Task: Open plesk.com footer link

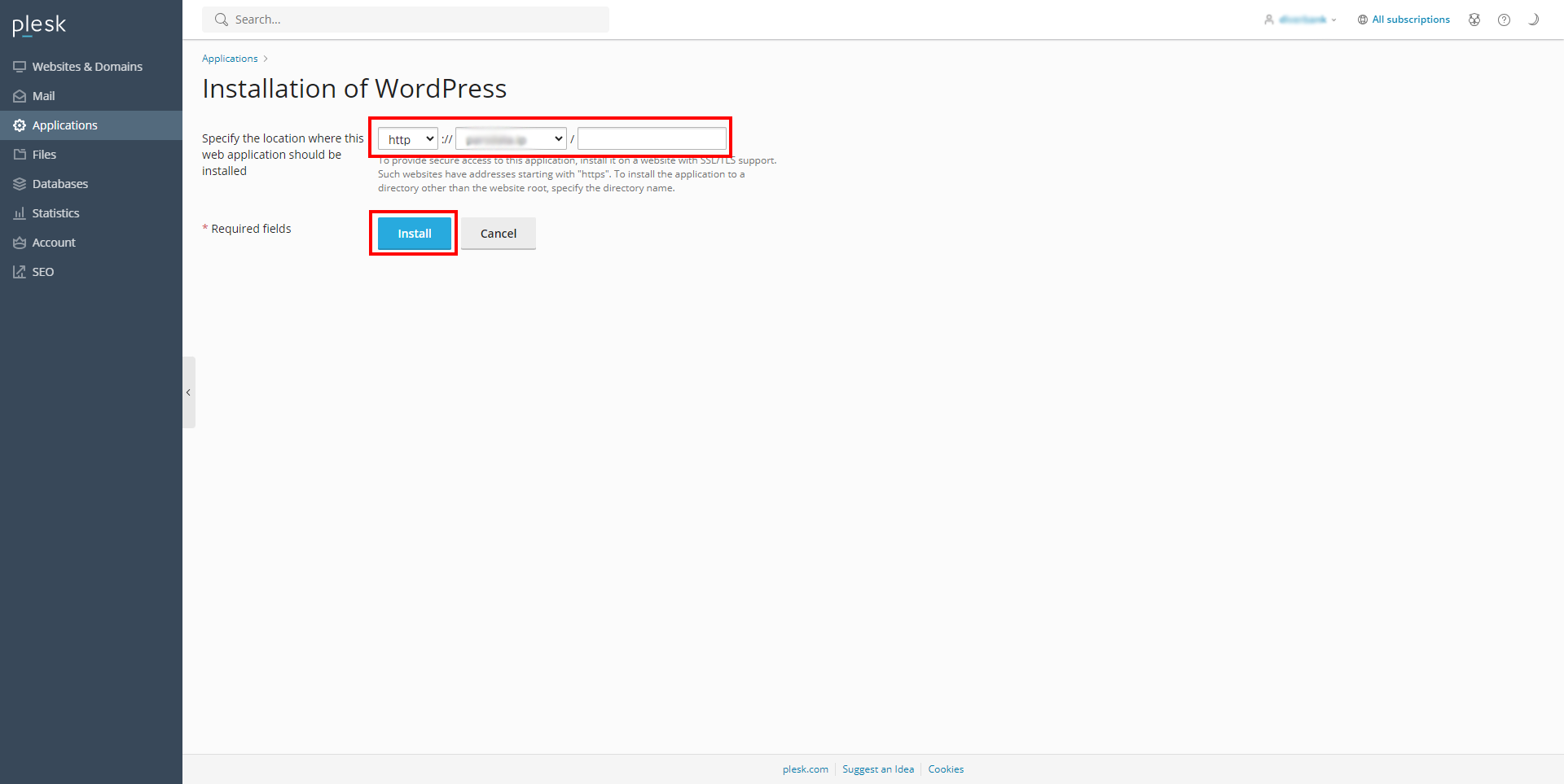Action: (806, 769)
